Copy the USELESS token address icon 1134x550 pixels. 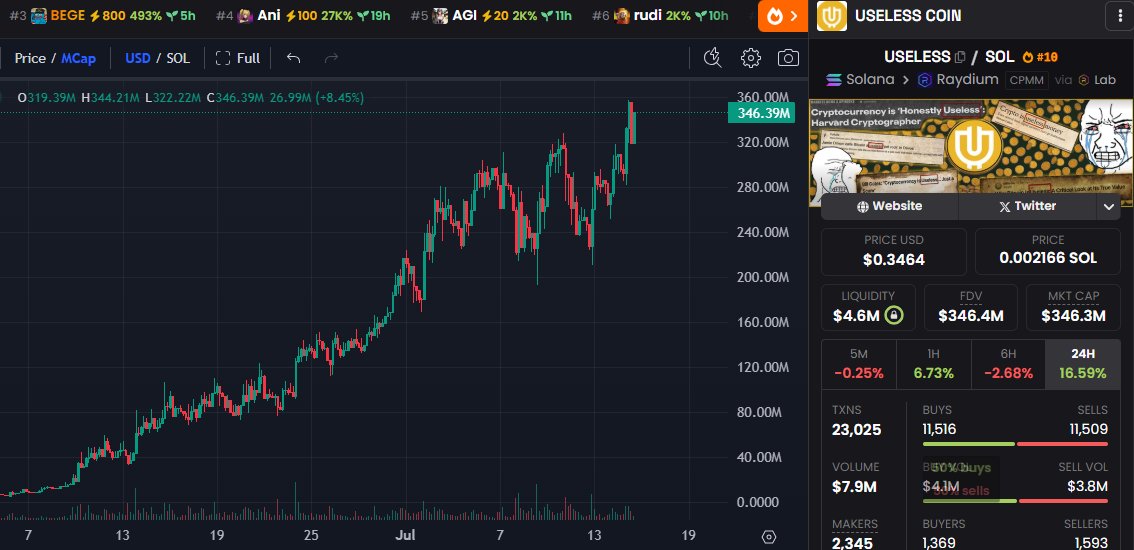click(x=960, y=56)
